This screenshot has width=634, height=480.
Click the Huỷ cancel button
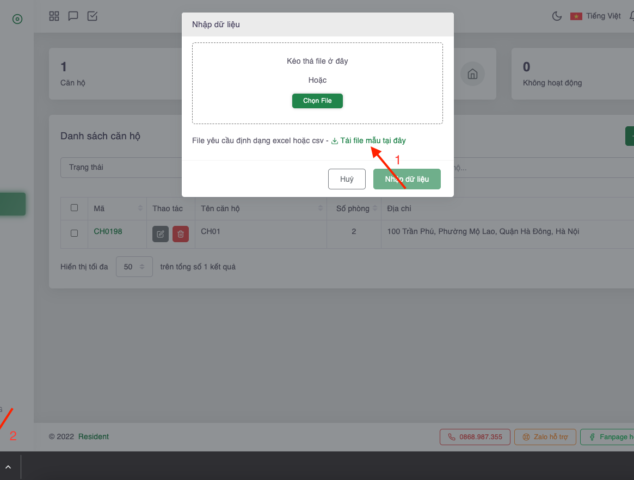(x=346, y=179)
